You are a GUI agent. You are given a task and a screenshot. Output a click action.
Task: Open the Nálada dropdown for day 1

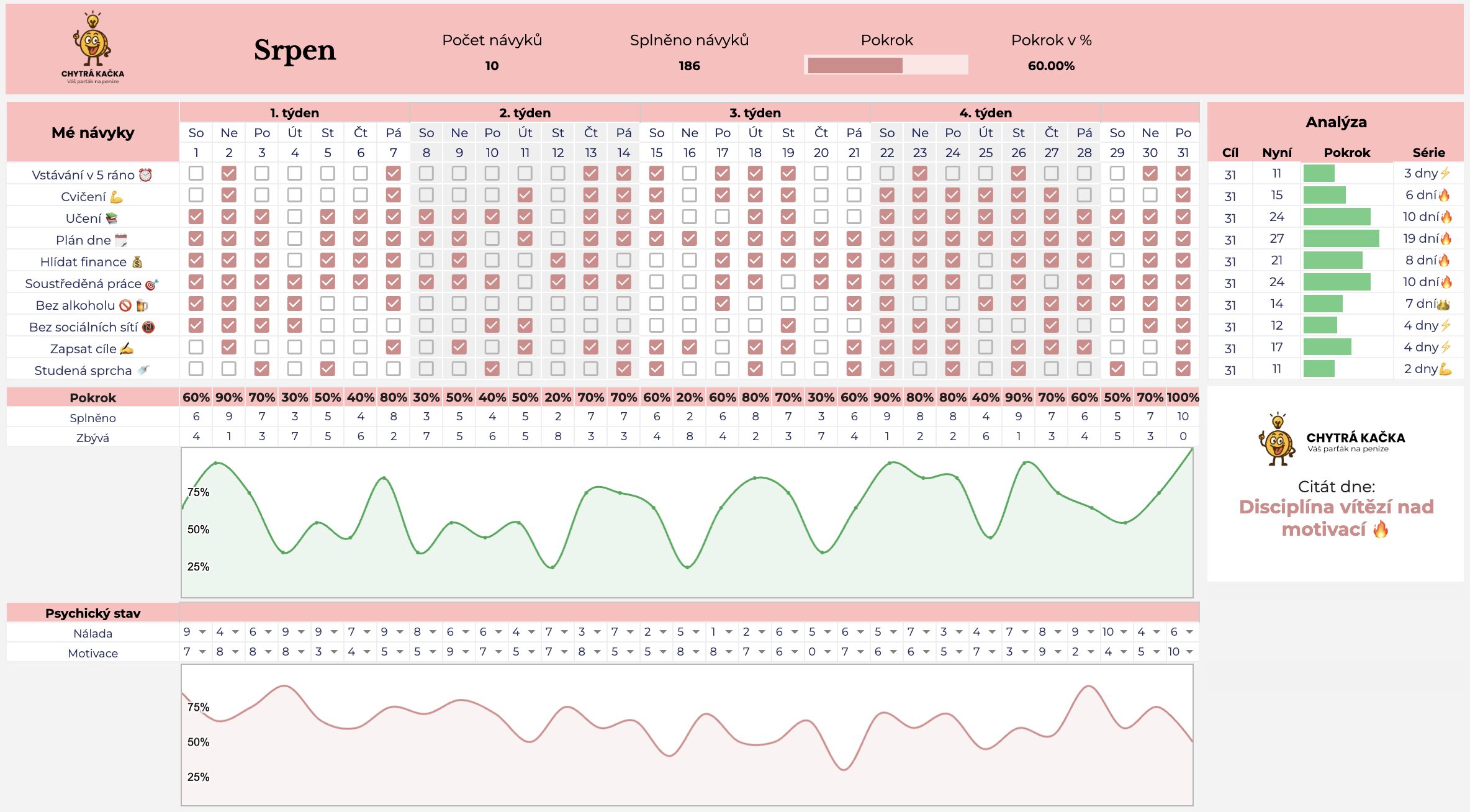202,632
